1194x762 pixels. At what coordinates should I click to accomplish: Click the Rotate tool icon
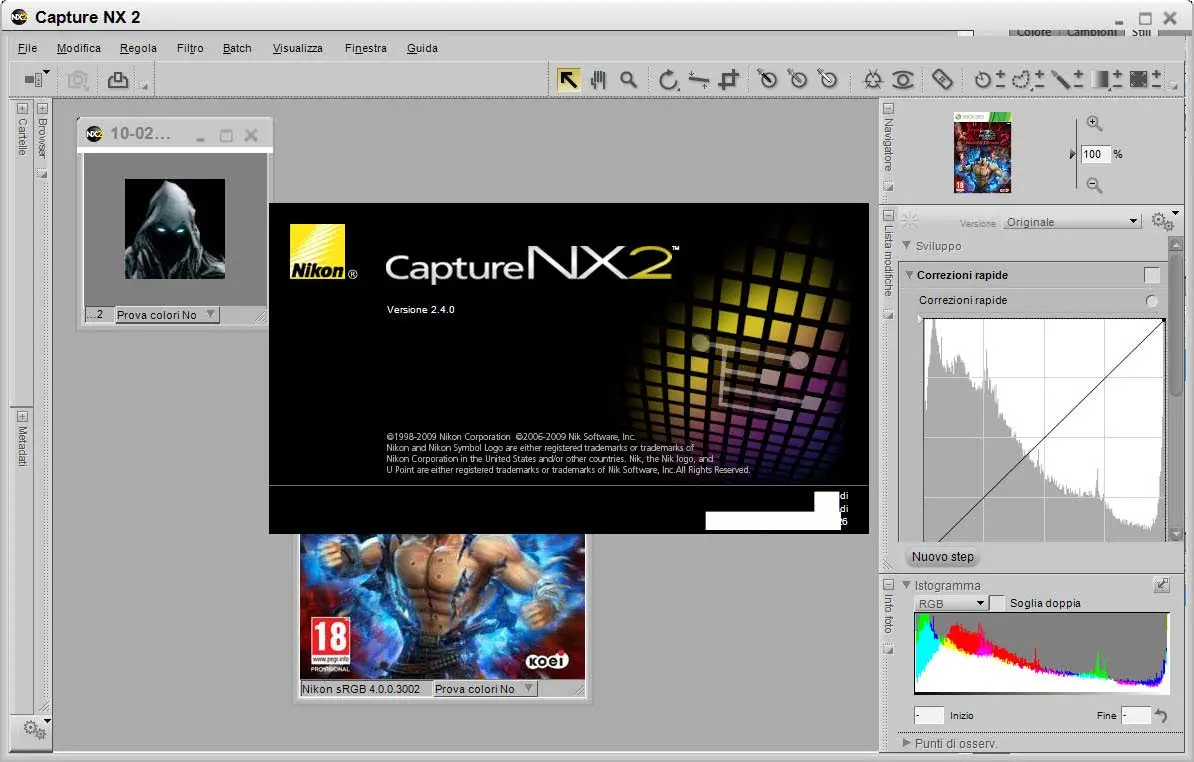click(668, 79)
